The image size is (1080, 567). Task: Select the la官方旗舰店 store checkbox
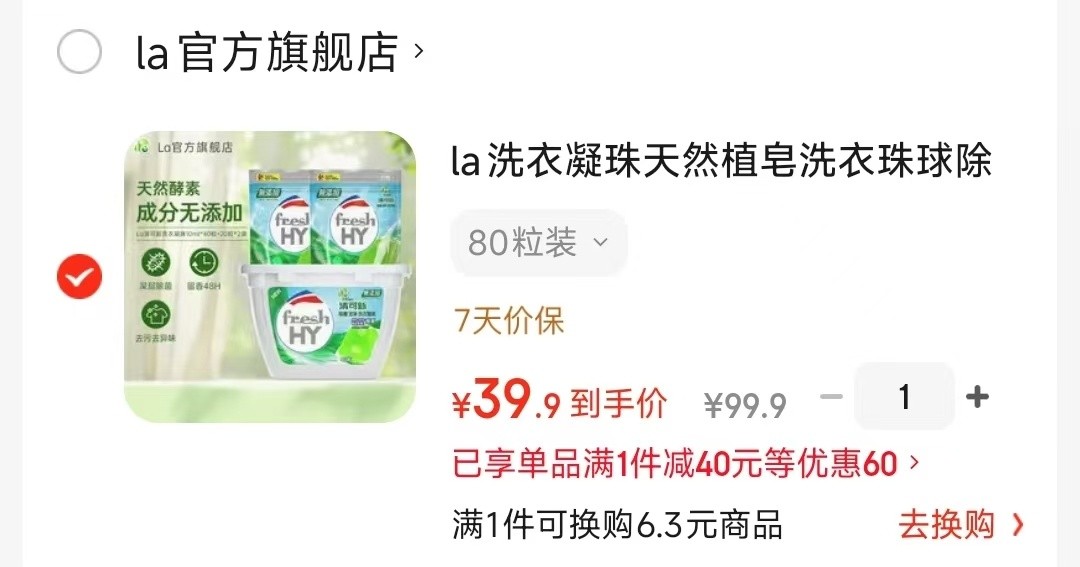[x=79, y=52]
